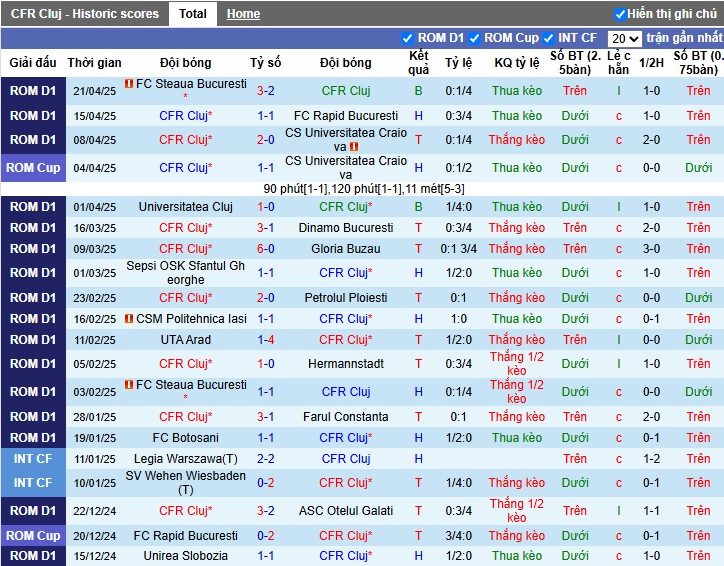Screen dimensions: 724x566
Task: Open Gloria Buzau team link
Action: coord(346,249)
